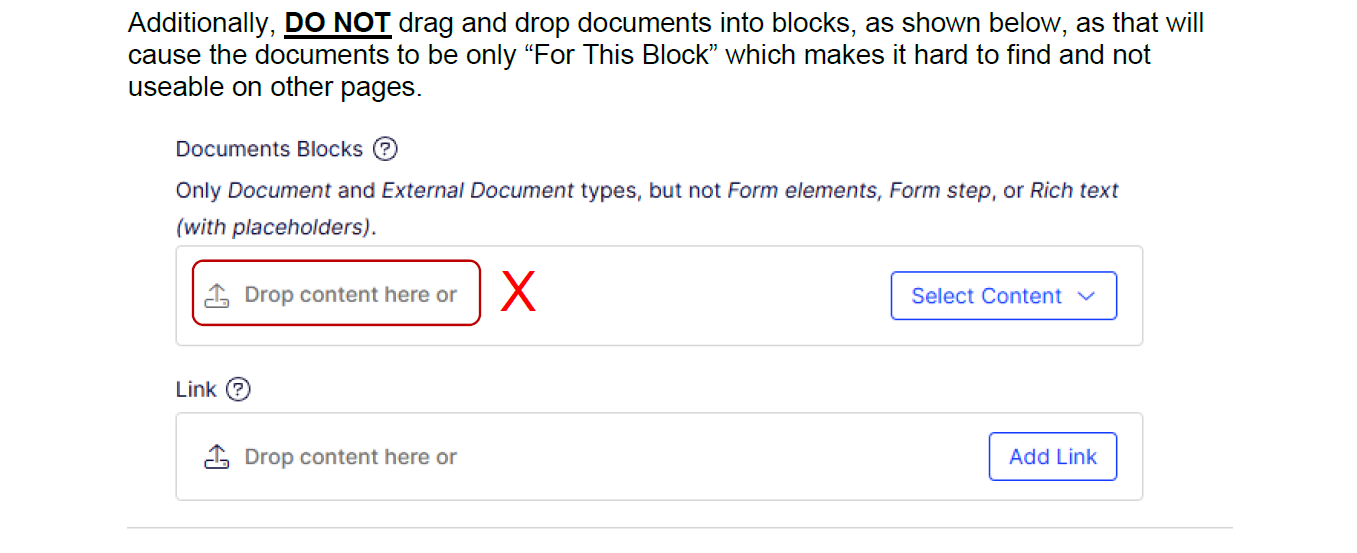Click the italic "Rich text" words
This screenshot has height=553, width=1357.
click(1074, 190)
